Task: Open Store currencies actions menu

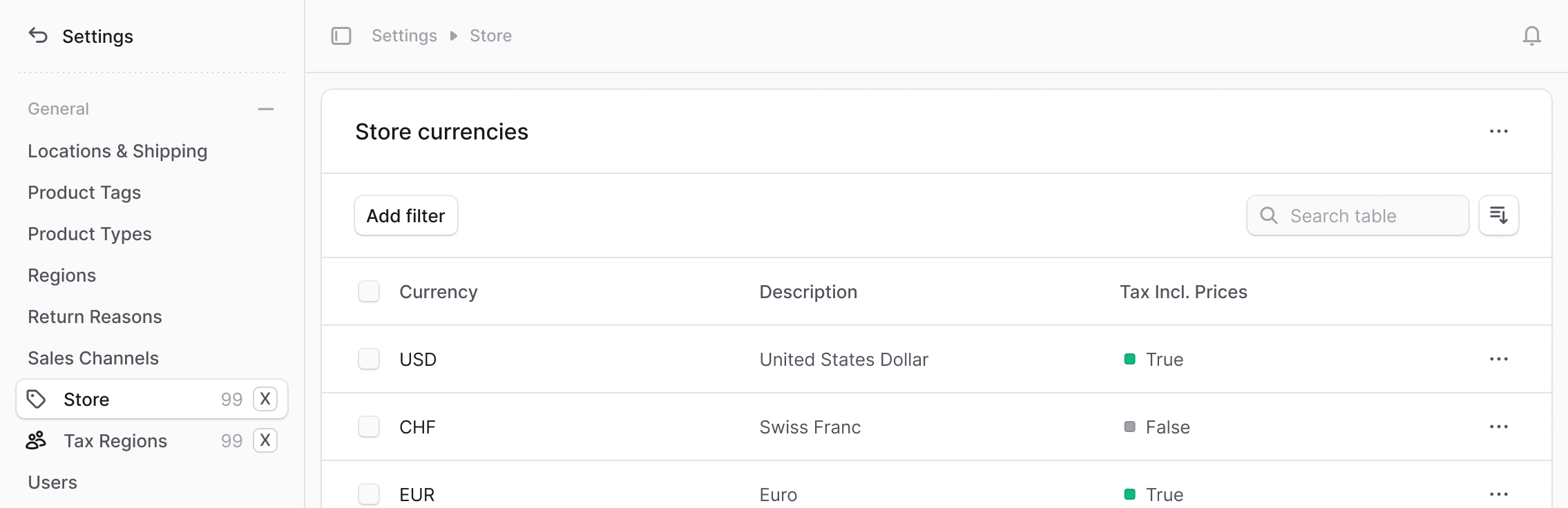Action: [x=1498, y=131]
